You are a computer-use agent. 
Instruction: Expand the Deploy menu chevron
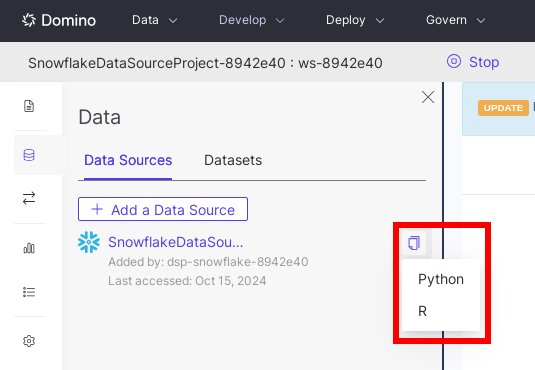click(x=380, y=21)
